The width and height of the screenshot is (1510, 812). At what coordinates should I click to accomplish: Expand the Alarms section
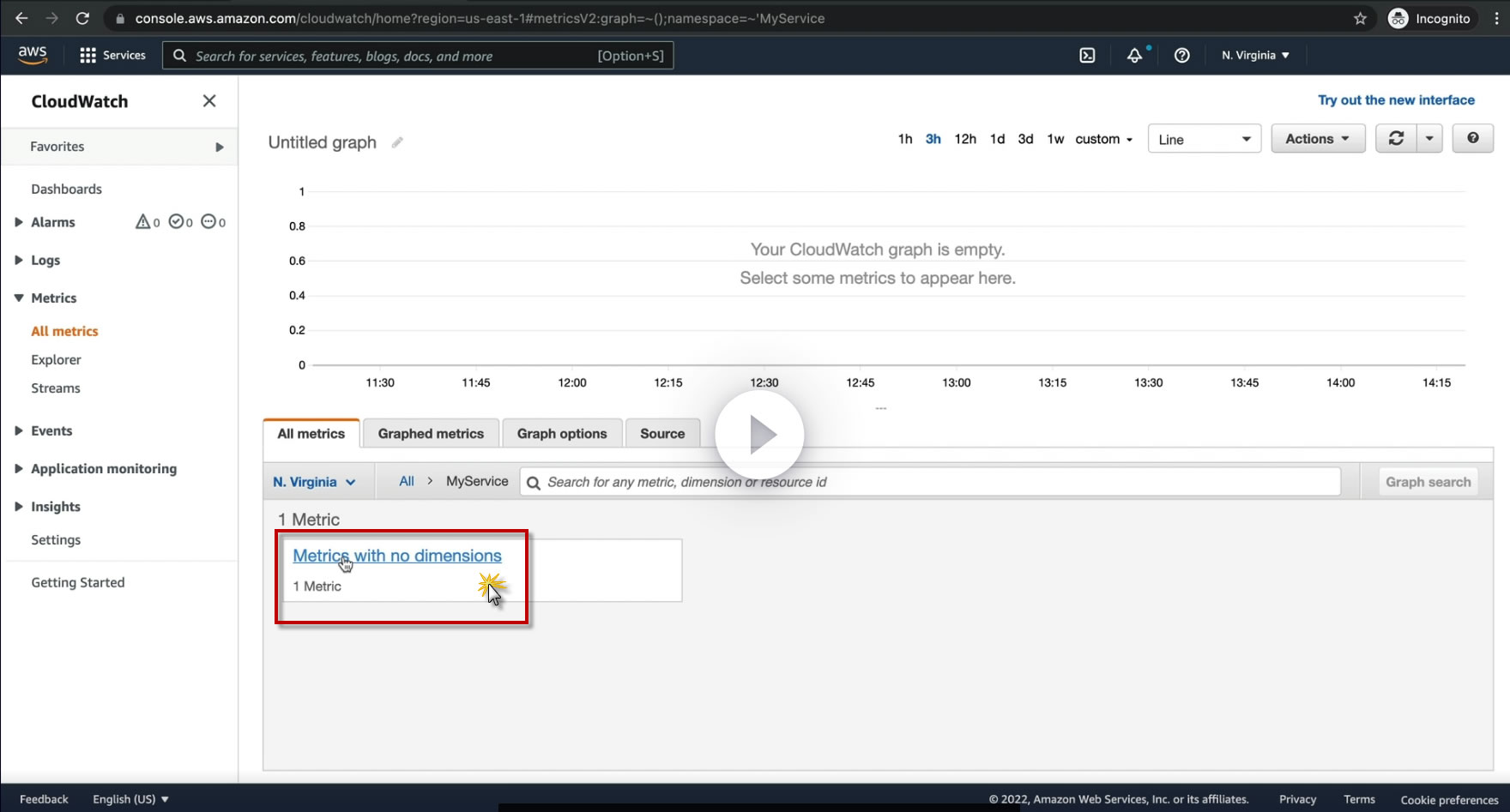click(x=19, y=222)
